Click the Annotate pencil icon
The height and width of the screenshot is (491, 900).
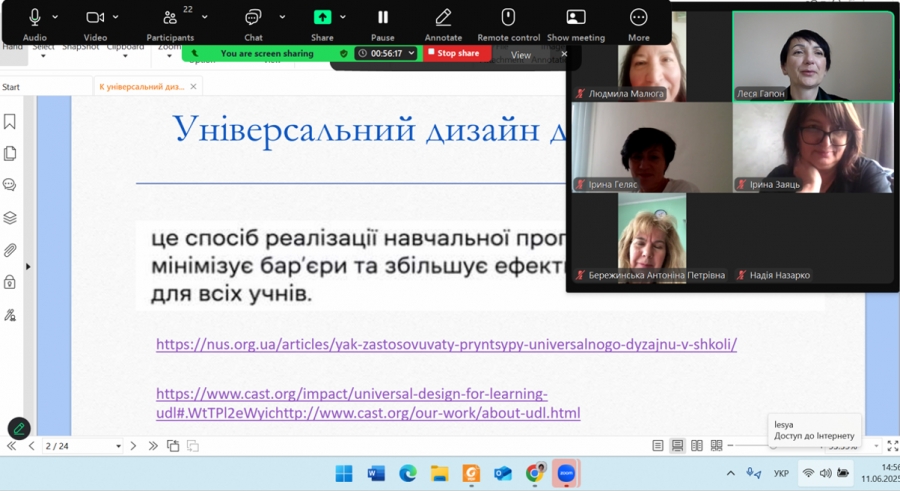click(443, 18)
